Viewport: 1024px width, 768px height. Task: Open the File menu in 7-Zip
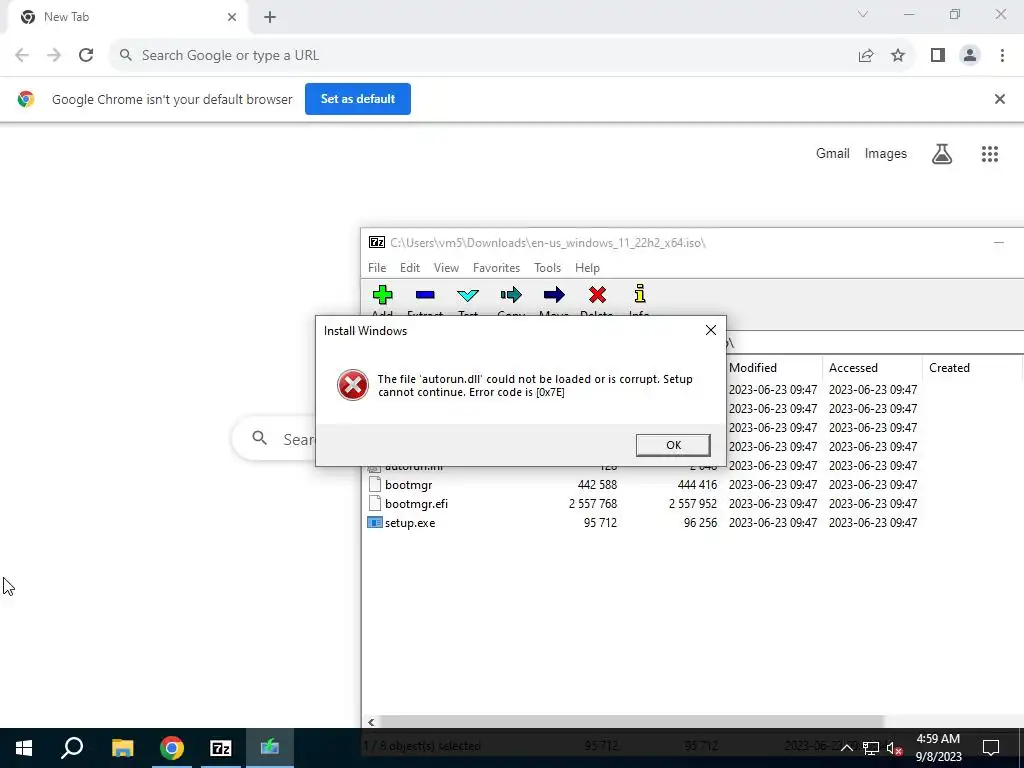pyautogui.click(x=377, y=268)
